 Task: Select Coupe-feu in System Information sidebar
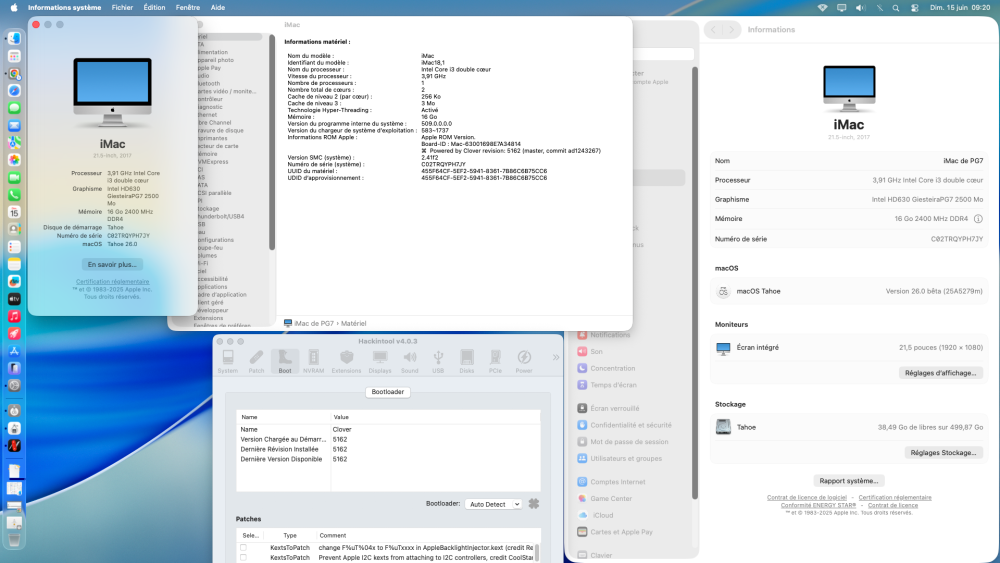point(210,247)
